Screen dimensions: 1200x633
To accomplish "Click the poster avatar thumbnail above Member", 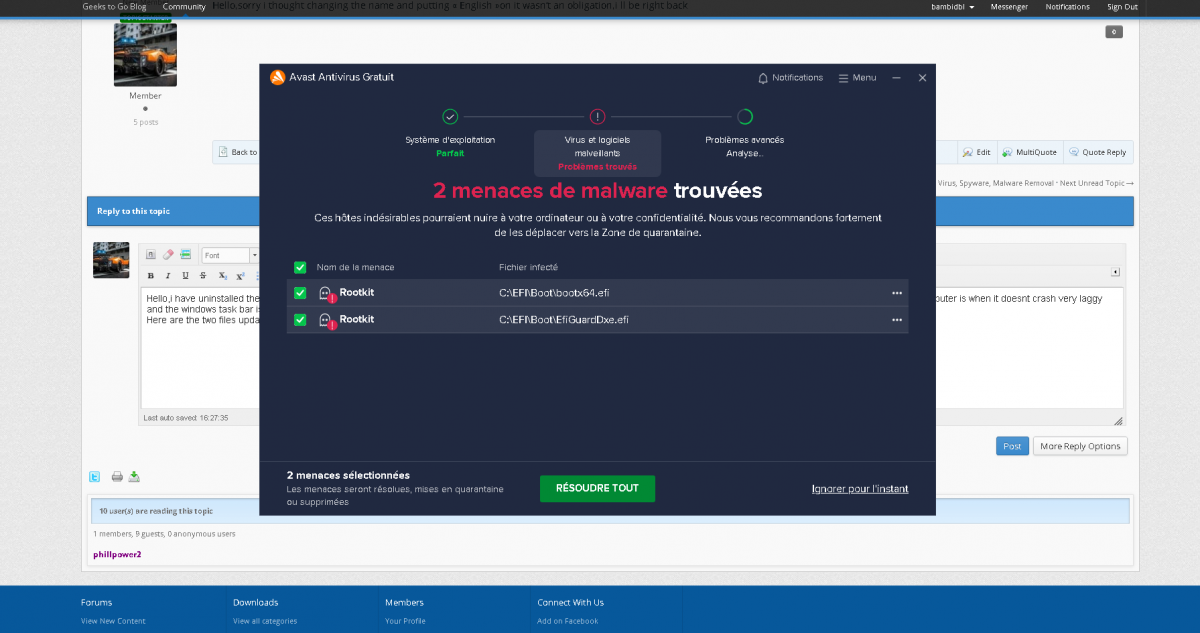I will (145, 54).
